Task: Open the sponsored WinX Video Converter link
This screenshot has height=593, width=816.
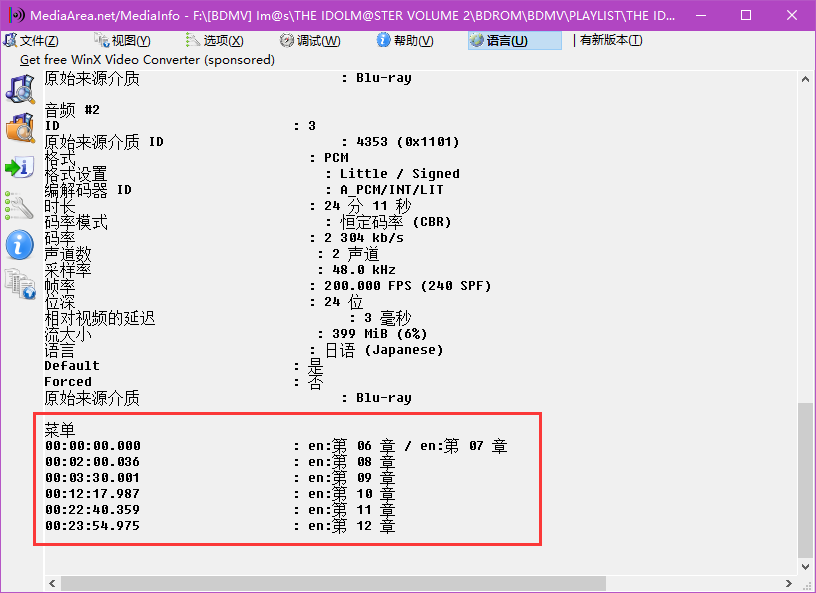Action: (147, 60)
